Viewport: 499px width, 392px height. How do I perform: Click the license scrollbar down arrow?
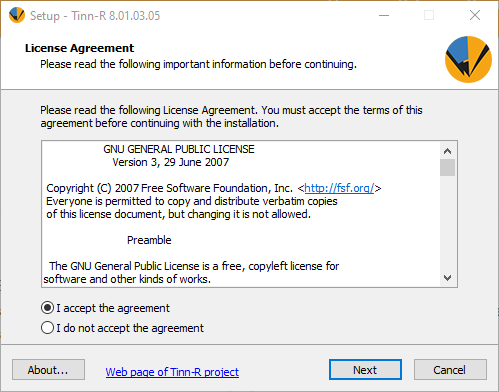(447, 278)
